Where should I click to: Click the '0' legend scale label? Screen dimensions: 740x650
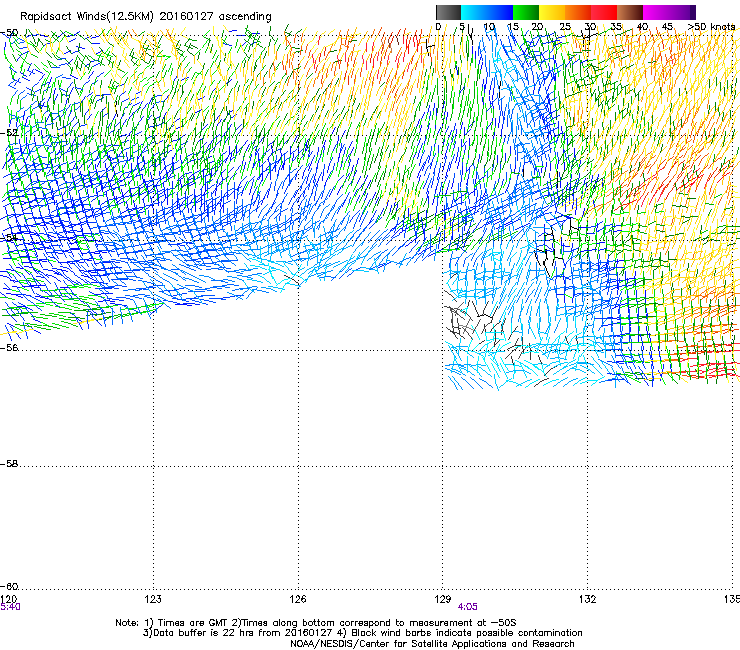click(x=438, y=27)
